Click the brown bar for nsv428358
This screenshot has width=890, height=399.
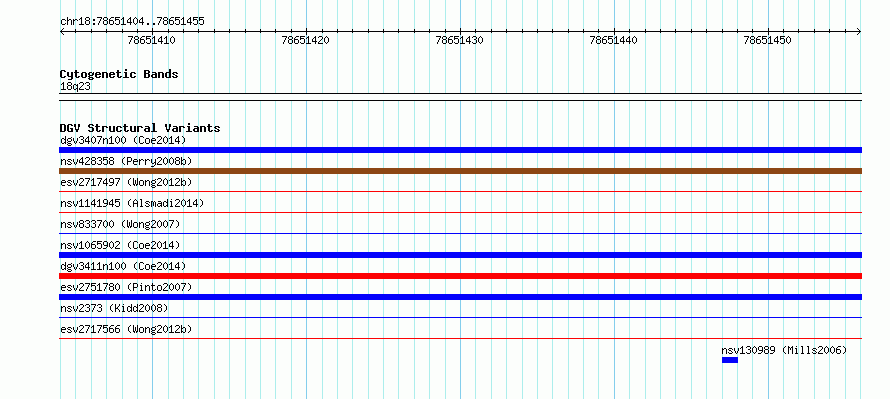coord(460,171)
